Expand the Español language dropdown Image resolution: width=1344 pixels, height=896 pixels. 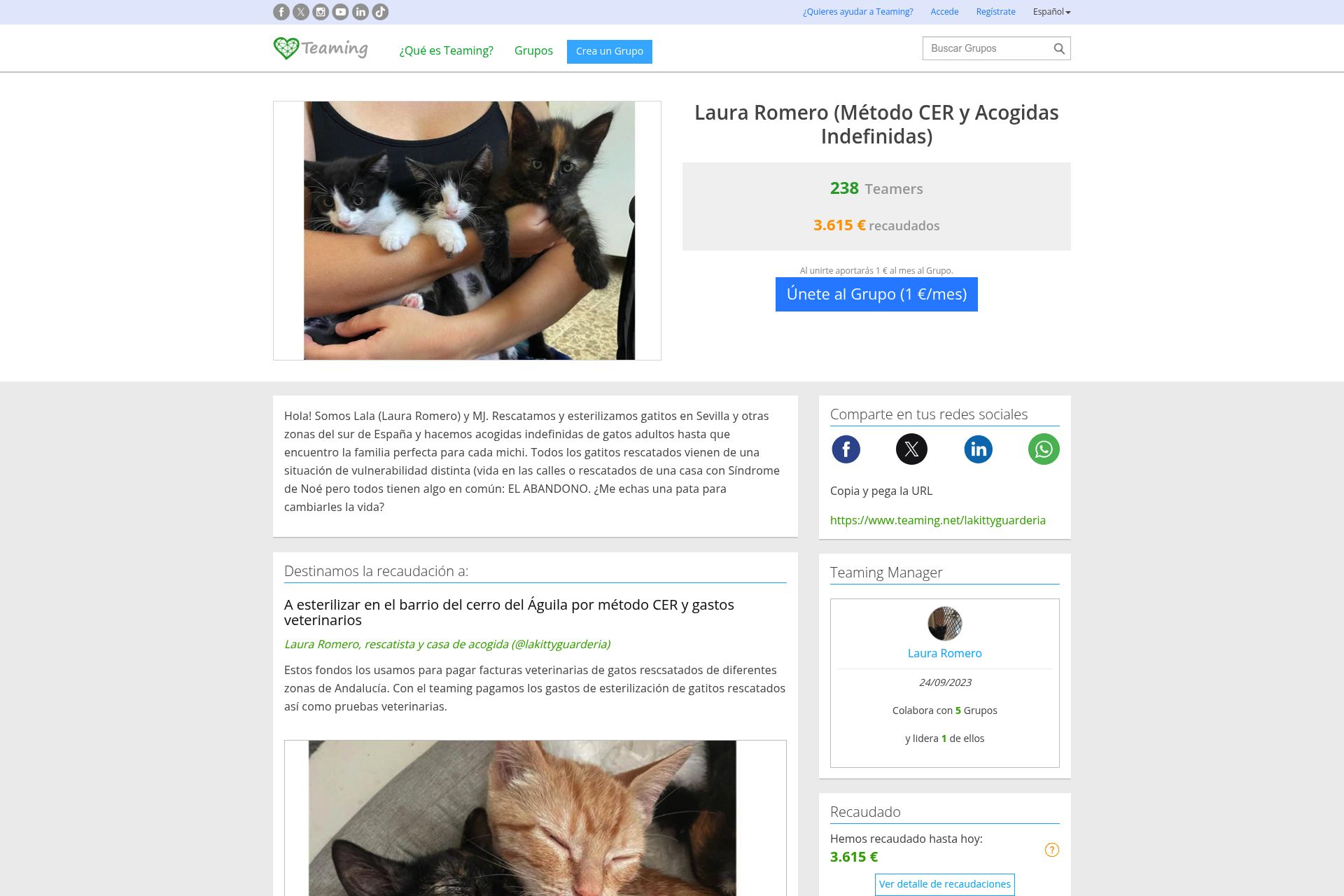click(1051, 12)
